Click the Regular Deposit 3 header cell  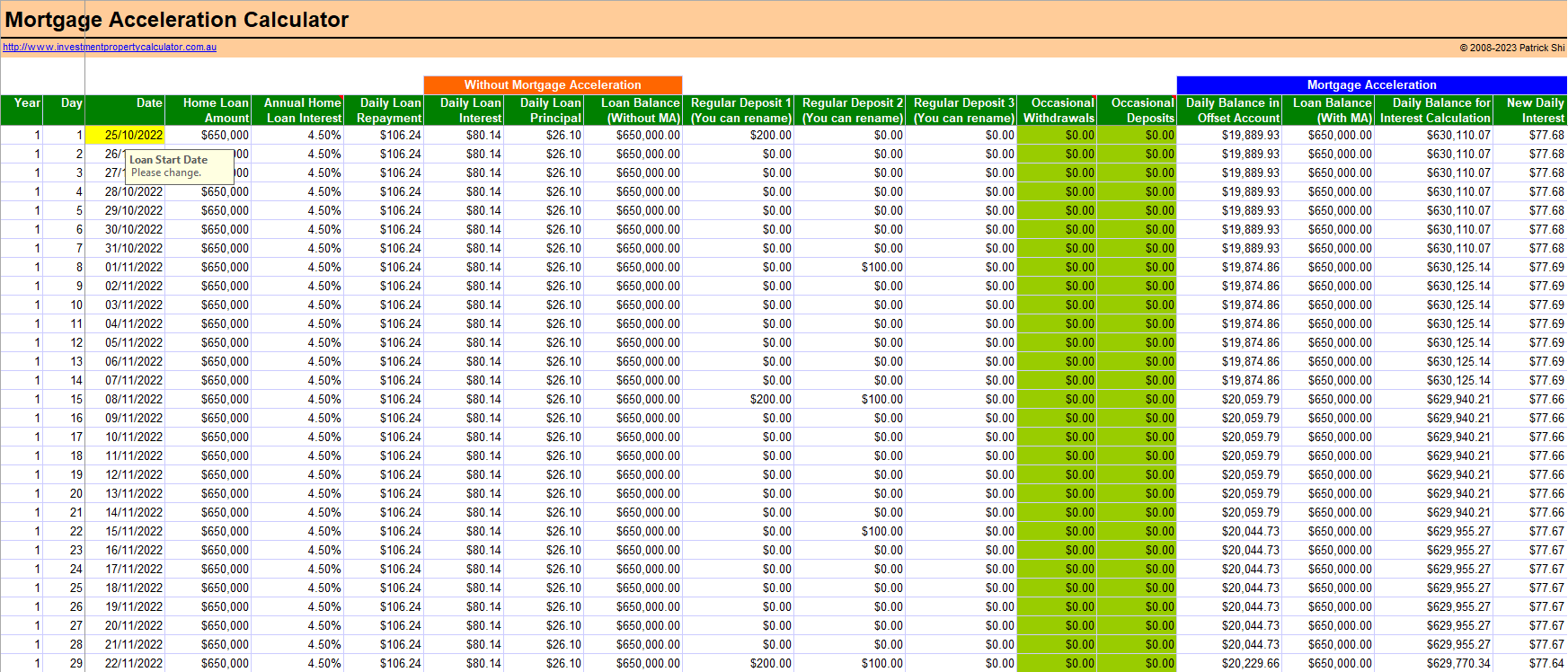click(962, 110)
